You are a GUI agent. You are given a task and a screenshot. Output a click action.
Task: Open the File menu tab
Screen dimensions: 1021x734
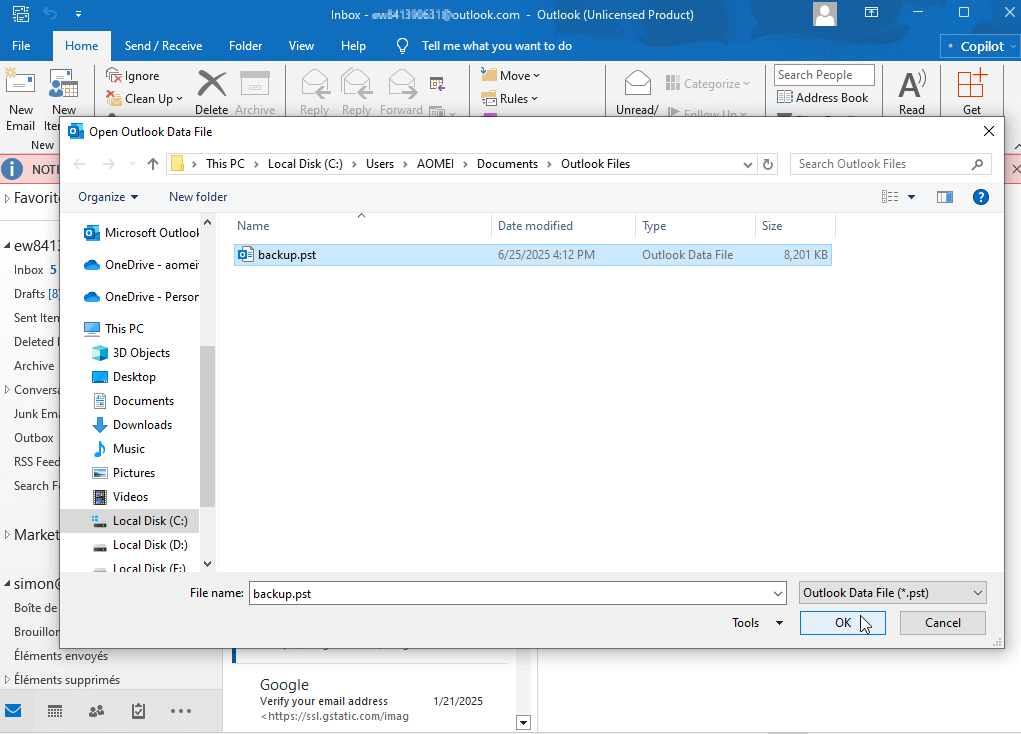[21, 46]
